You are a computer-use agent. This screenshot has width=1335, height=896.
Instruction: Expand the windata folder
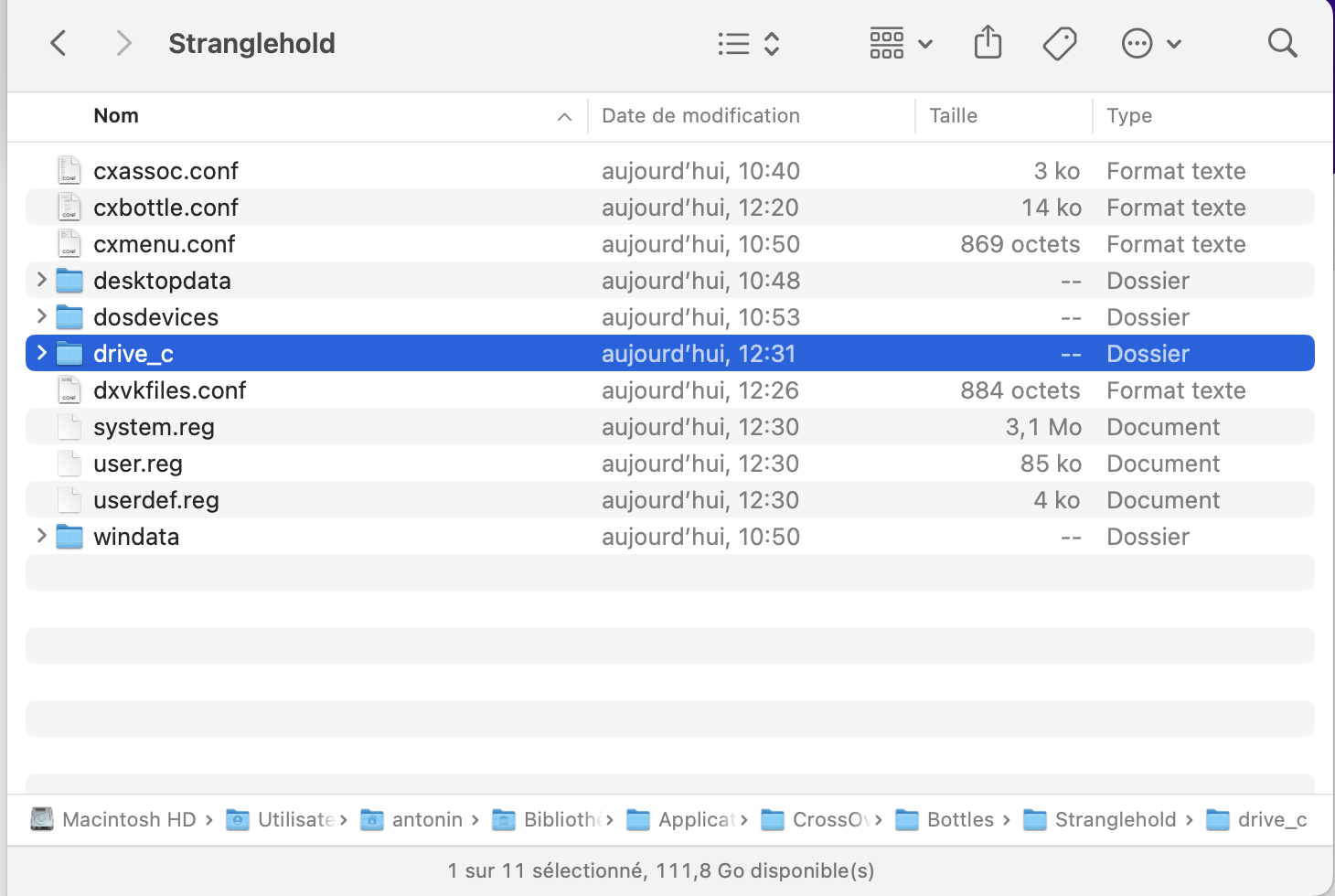coord(41,536)
